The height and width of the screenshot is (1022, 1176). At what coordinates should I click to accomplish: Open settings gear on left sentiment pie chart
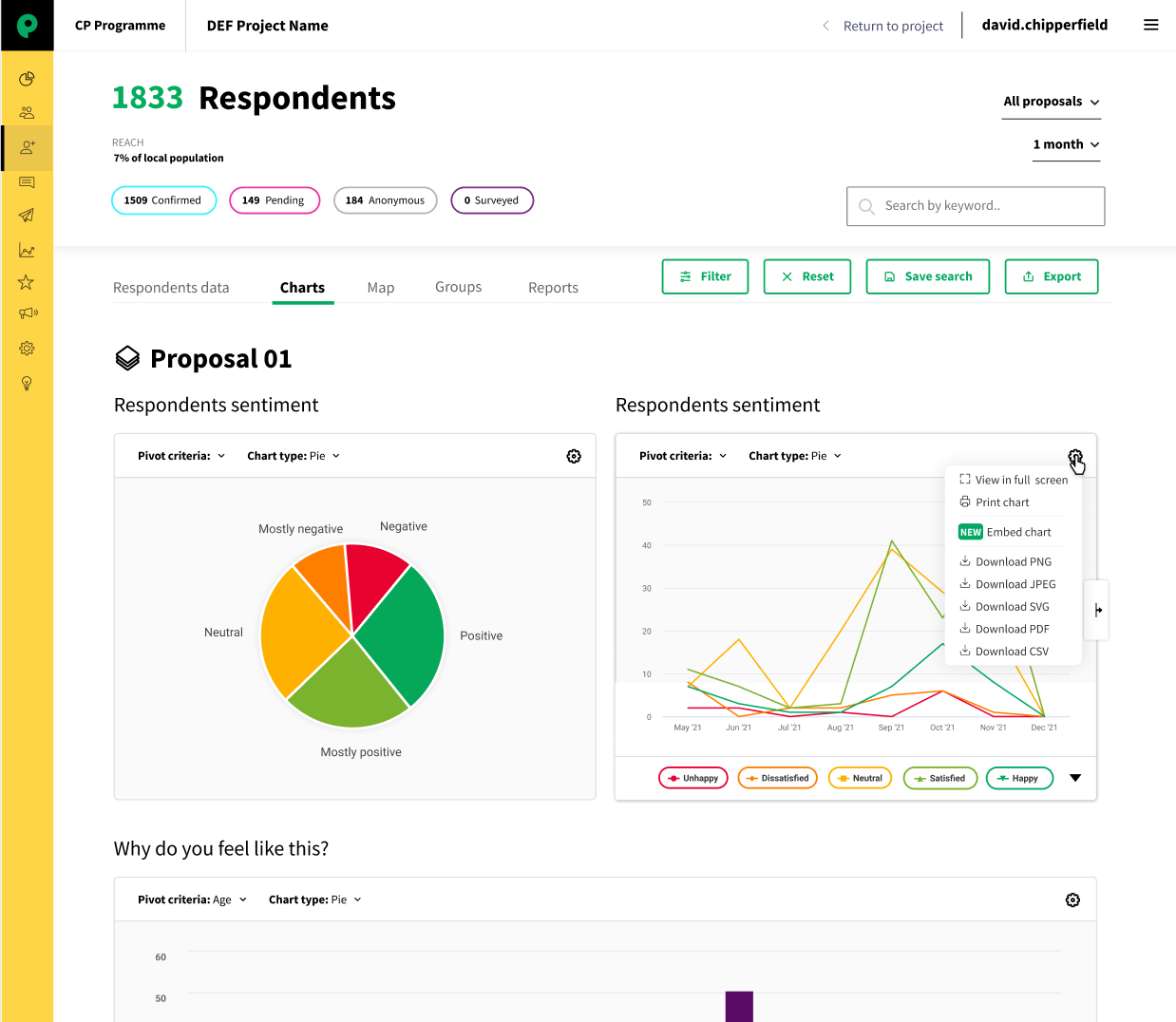tap(574, 457)
